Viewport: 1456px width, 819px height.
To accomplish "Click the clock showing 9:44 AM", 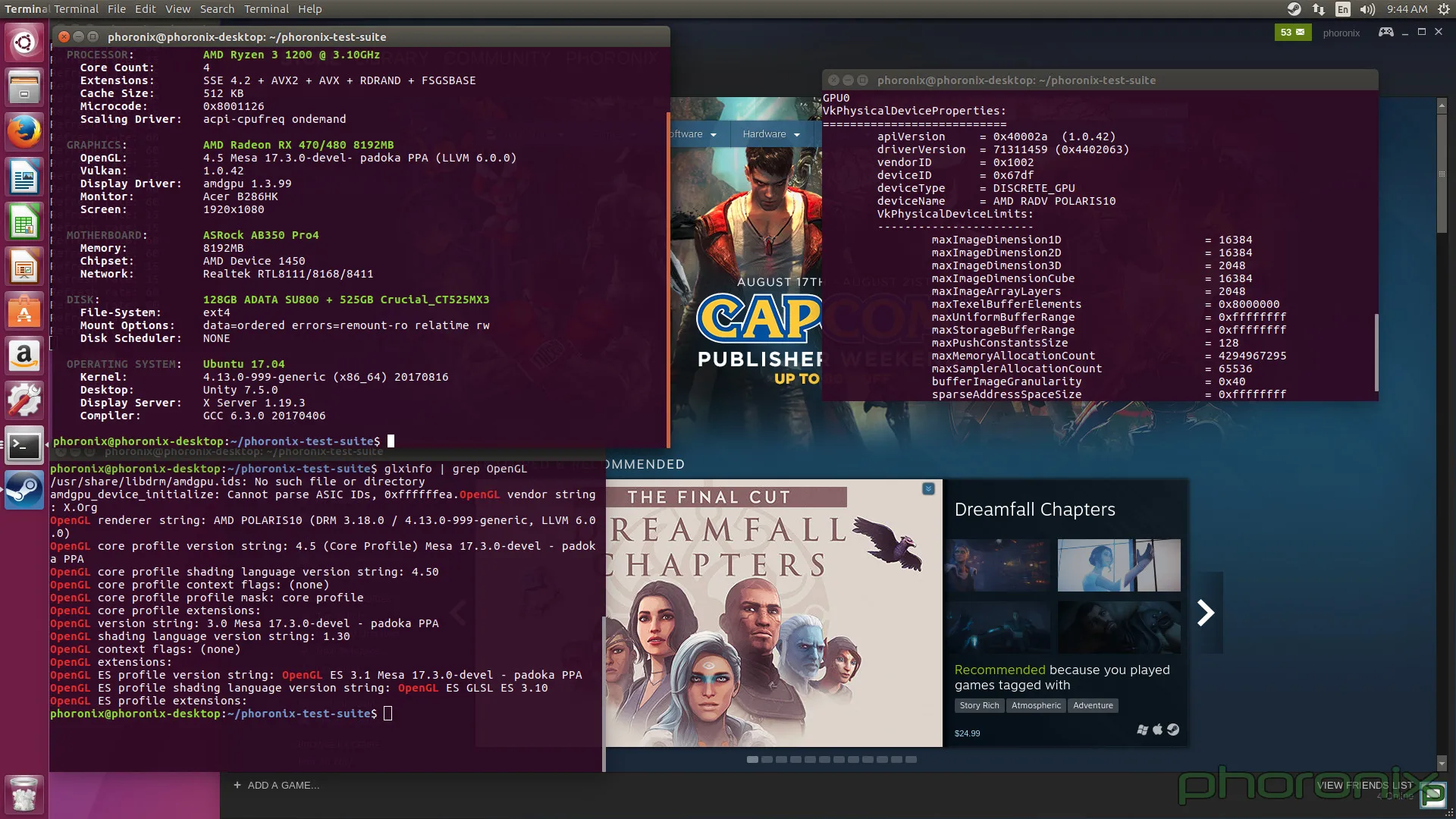I will (x=1407, y=9).
